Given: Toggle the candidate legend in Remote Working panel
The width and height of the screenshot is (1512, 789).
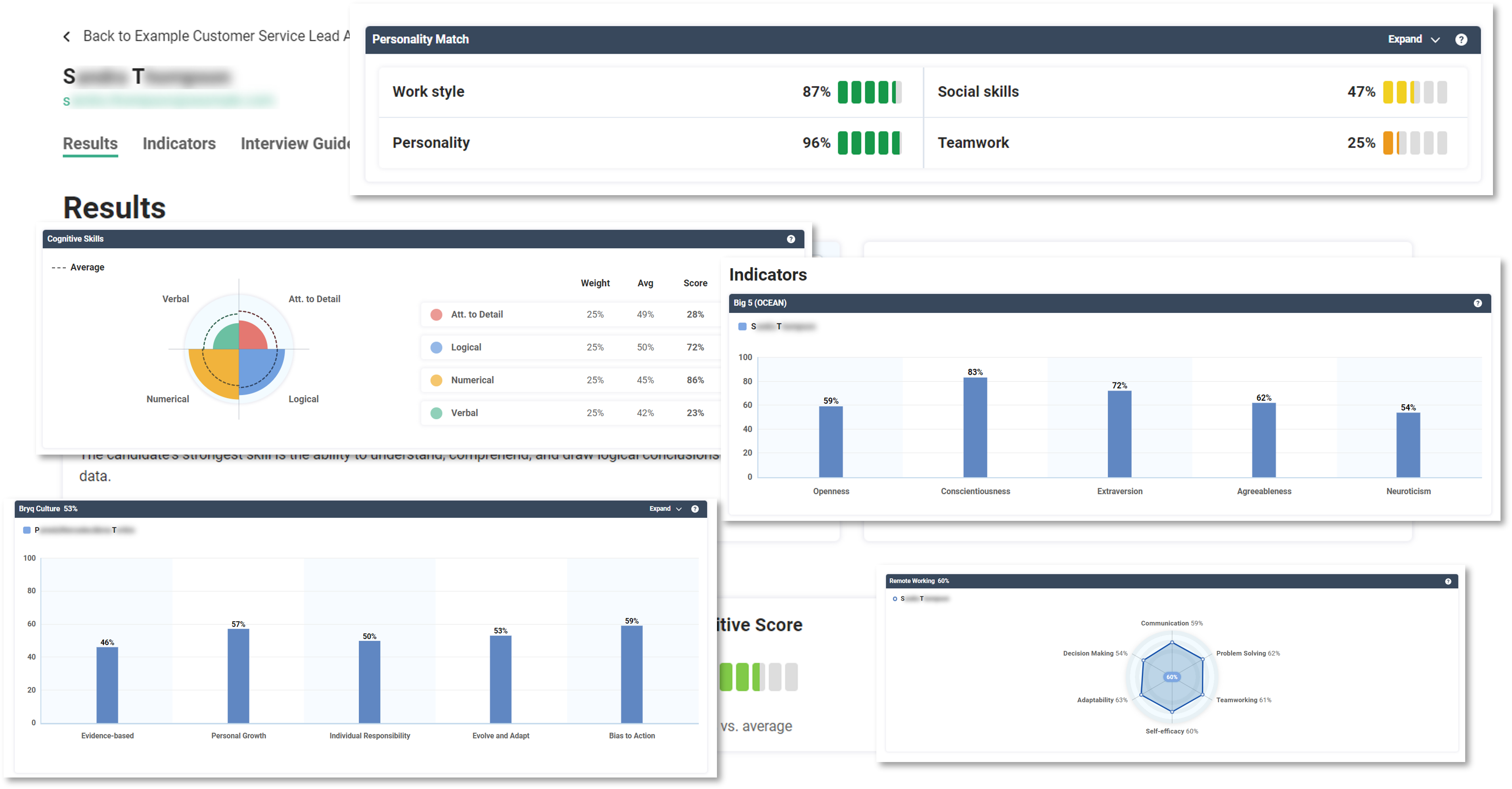Looking at the screenshot, I should [x=895, y=598].
